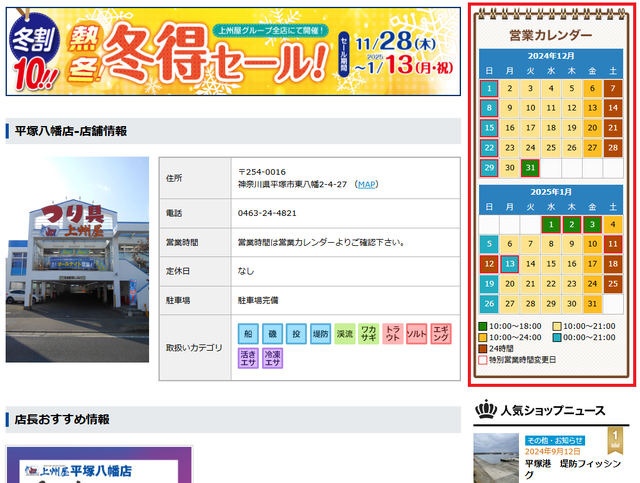Select December 25 on the calendar
Screen dimensions: 640x483
551,147
